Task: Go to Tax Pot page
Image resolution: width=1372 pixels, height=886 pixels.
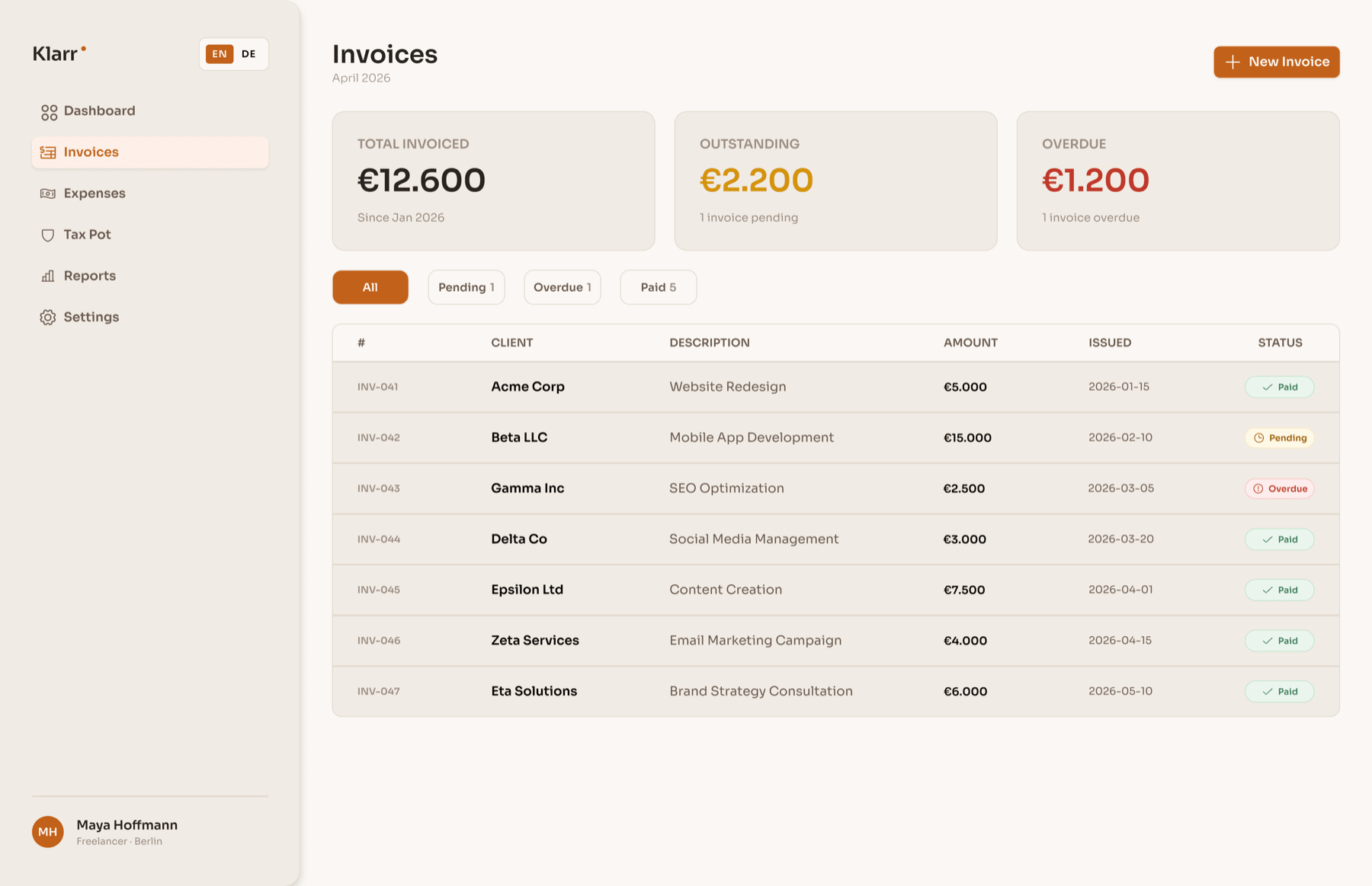Action: 150,235
